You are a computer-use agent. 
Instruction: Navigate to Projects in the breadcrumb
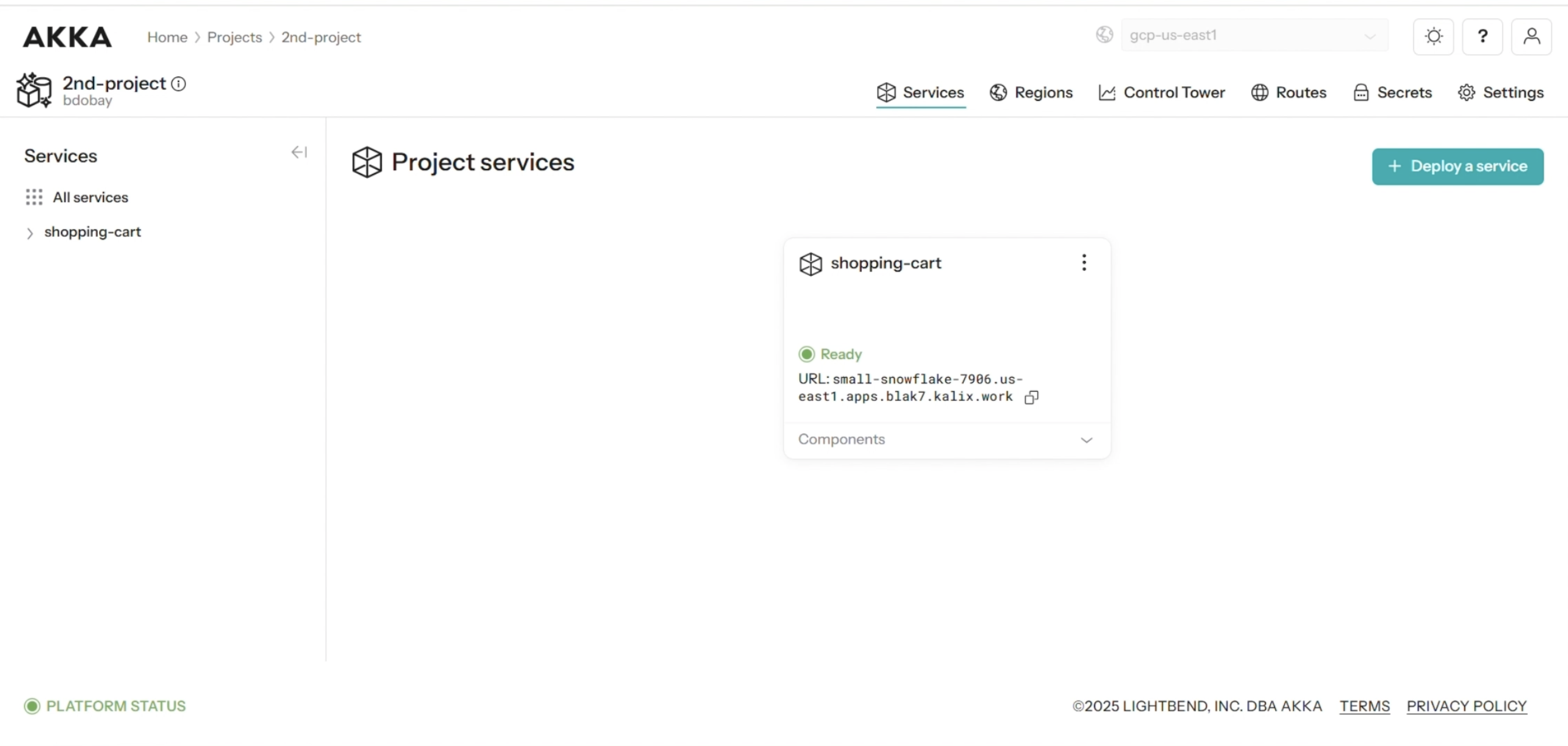coord(235,37)
